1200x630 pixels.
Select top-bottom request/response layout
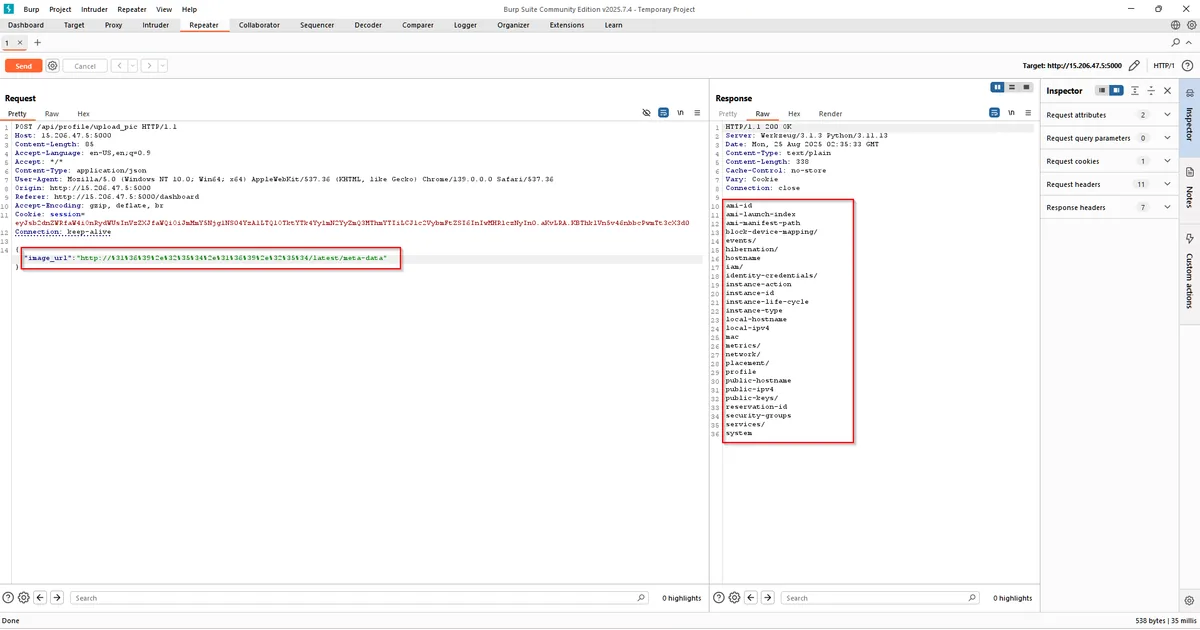point(1011,87)
